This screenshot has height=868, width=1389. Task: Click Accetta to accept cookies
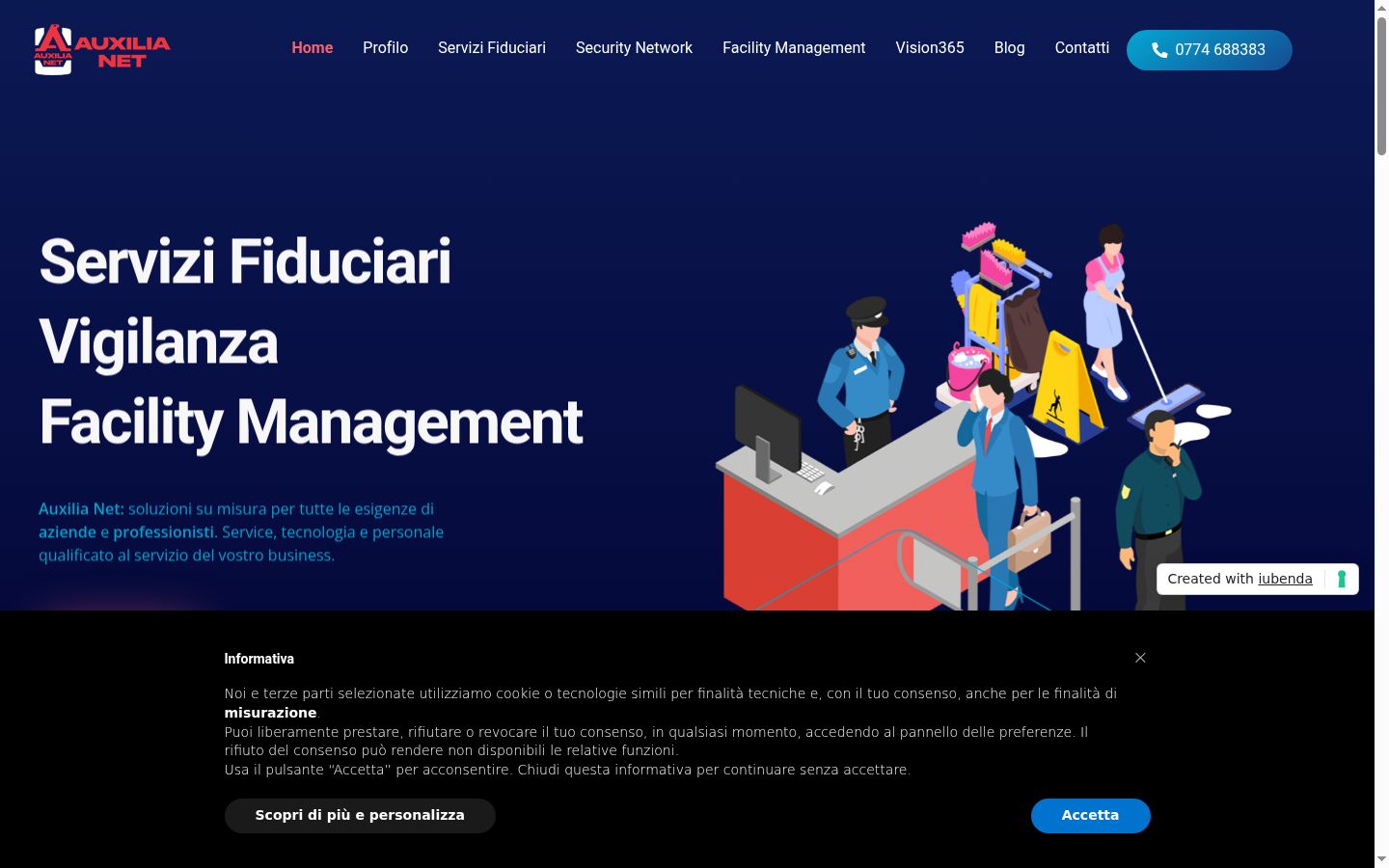(1091, 815)
